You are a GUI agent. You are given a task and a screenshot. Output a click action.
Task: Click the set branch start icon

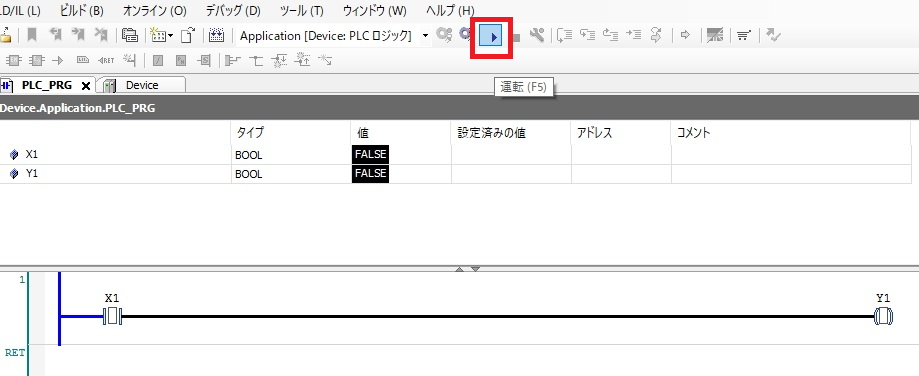[x=233, y=60]
